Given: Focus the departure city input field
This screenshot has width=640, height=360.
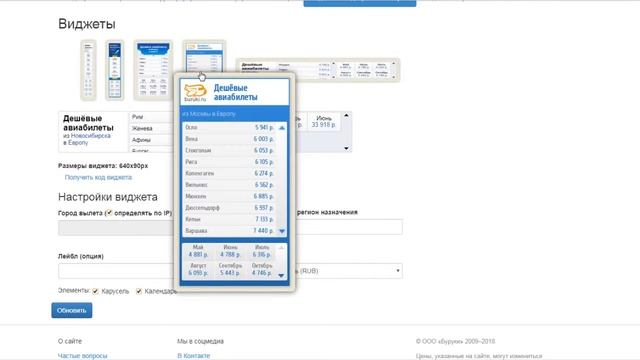Looking at the screenshot, I should (116, 227).
